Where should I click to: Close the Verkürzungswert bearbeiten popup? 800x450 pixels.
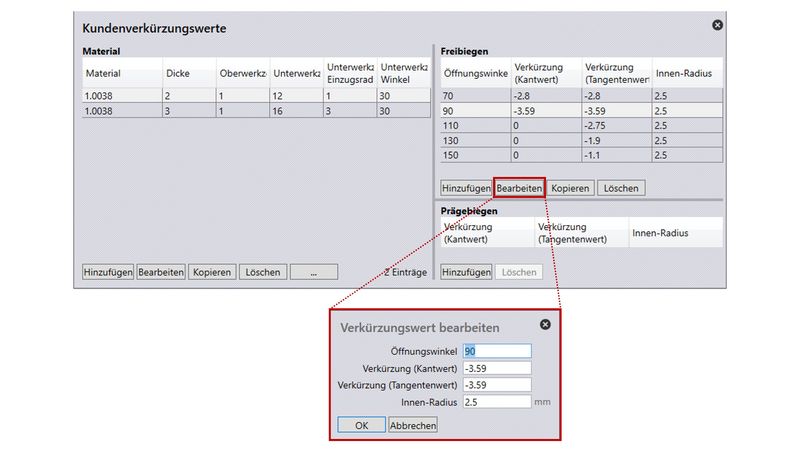click(545, 325)
